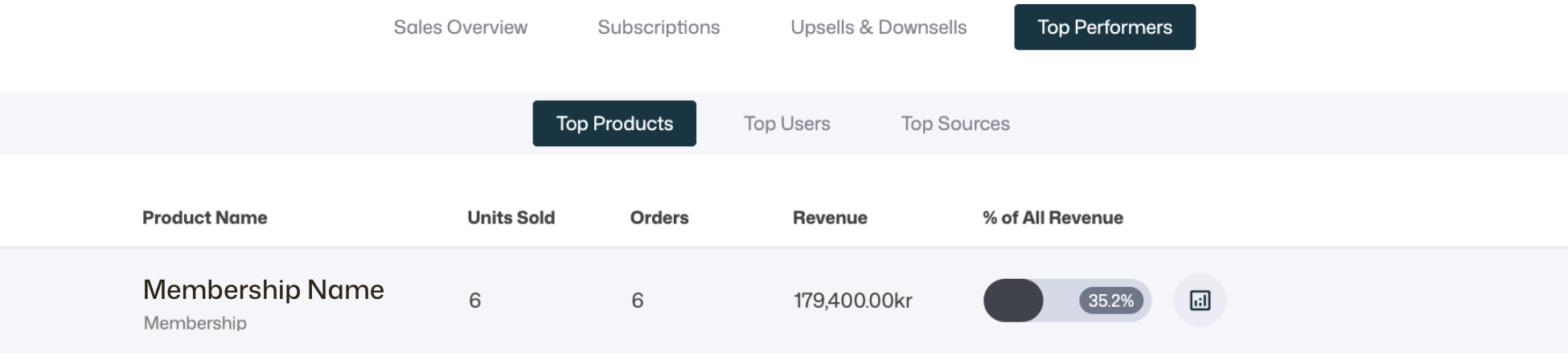Open the Membership Name product
Screen dimensions: 1568x360
click(x=263, y=289)
